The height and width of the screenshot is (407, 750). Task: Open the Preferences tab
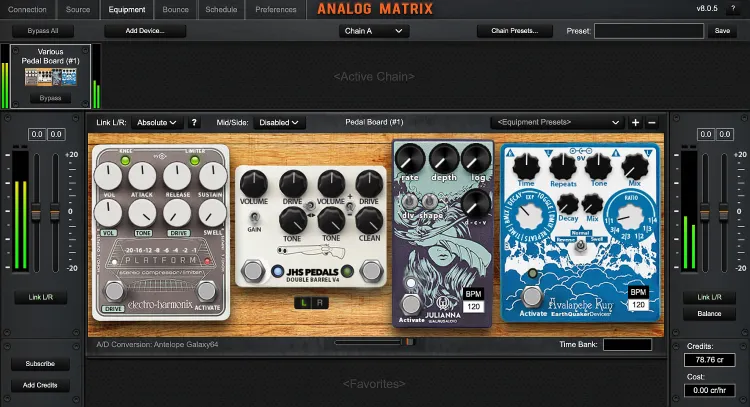tap(276, 10)
